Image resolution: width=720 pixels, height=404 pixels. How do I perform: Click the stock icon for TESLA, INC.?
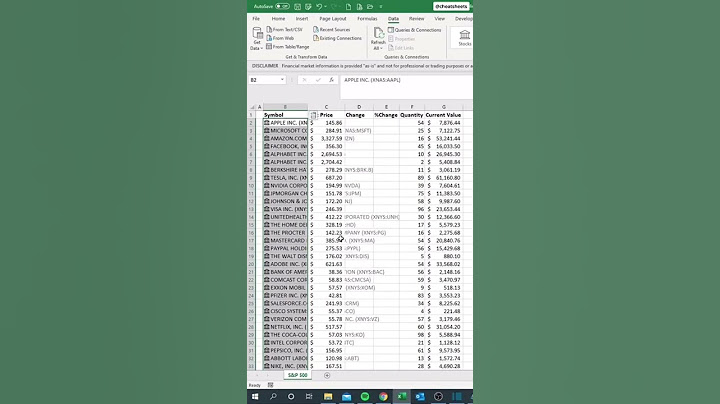coord(267,178)
